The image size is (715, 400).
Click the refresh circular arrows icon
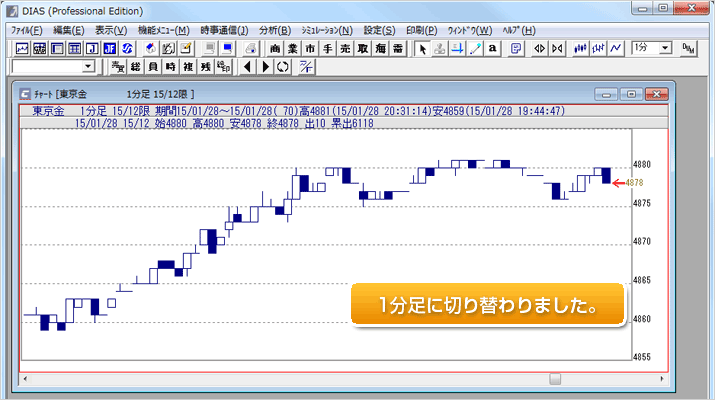(283, 67)
